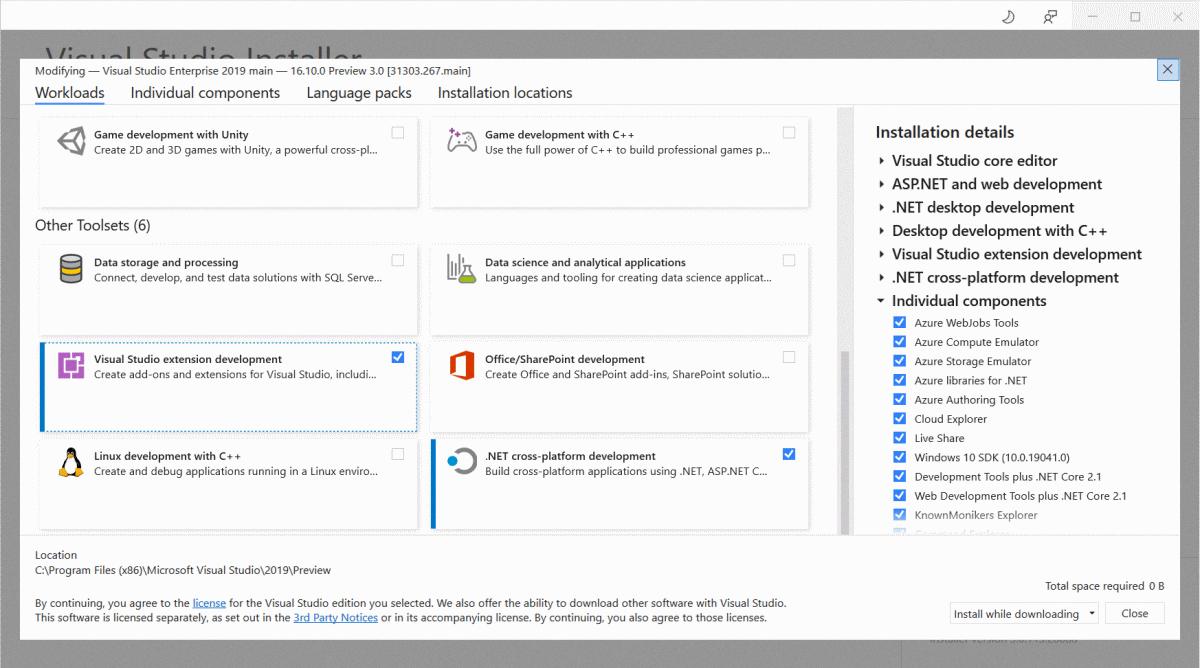Image resolution: width=1200 pixels, height=668 pixels.
Task: Click the Installation details heading
Action: [945, 132]
